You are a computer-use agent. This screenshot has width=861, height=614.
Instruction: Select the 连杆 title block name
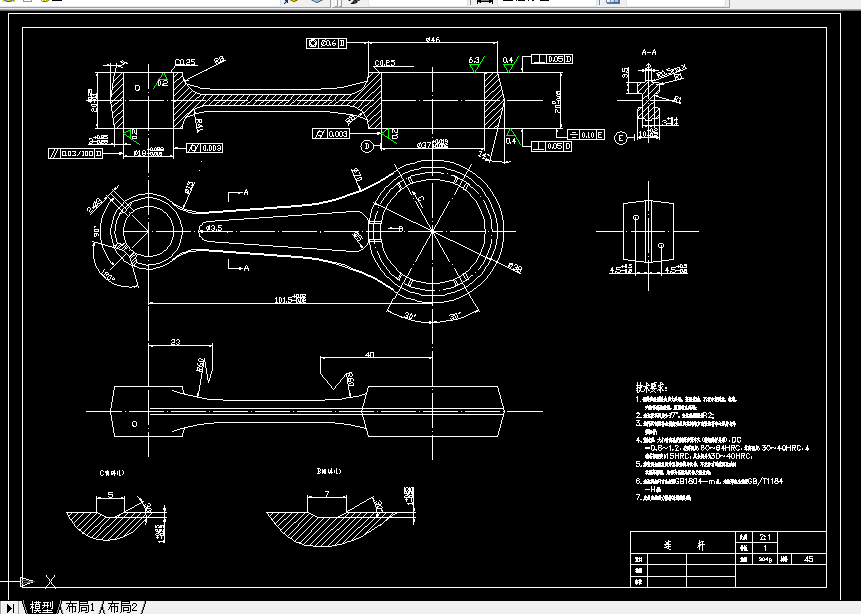click(684, 545)
